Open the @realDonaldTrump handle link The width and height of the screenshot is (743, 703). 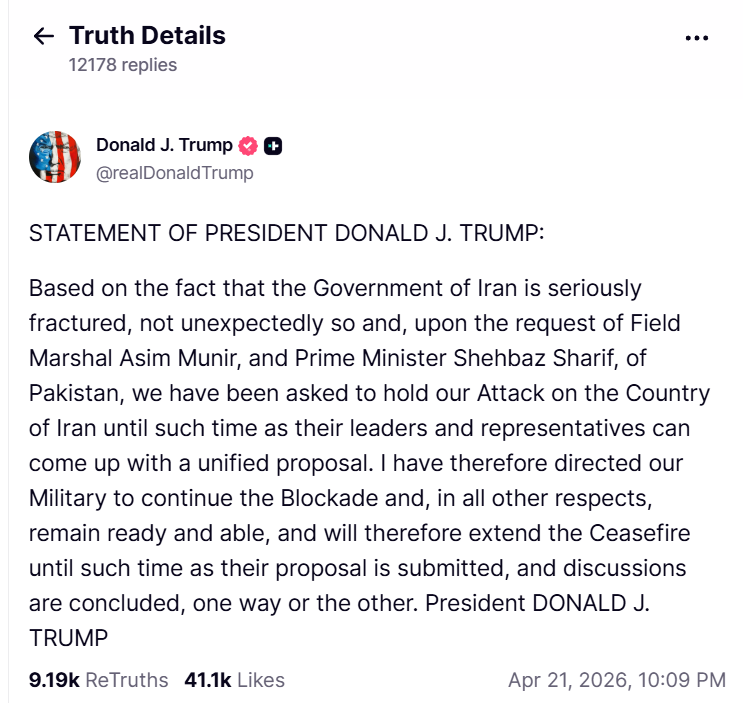coord(175,173)
